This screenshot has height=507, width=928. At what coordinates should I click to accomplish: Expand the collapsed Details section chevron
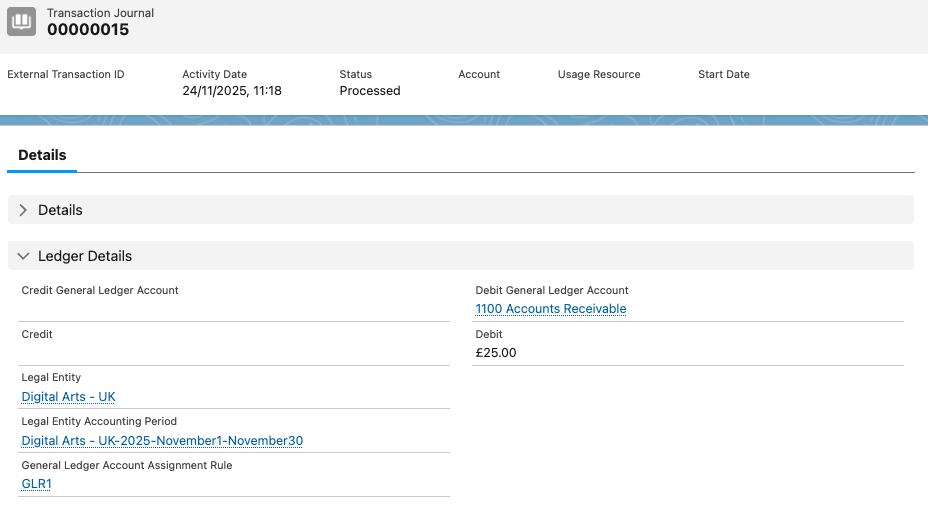[x=23, y=210]
